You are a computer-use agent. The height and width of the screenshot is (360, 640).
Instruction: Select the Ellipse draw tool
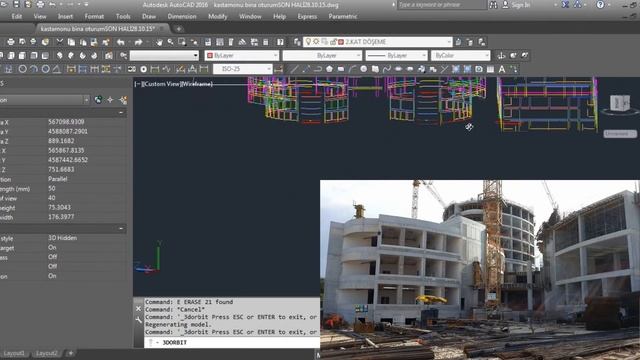pos(398,69)
